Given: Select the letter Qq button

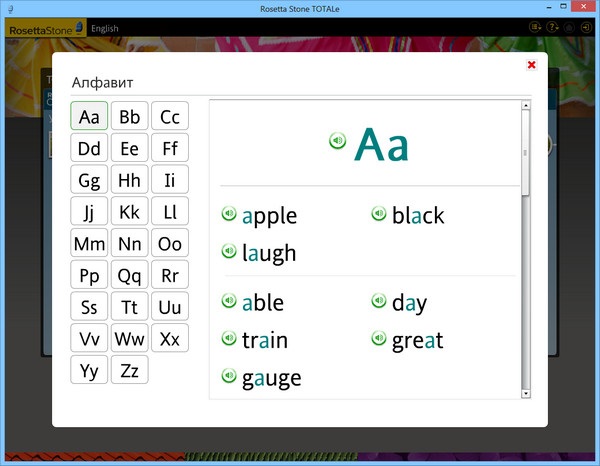Looking at the screenshot, I should [x=130, y=275].
